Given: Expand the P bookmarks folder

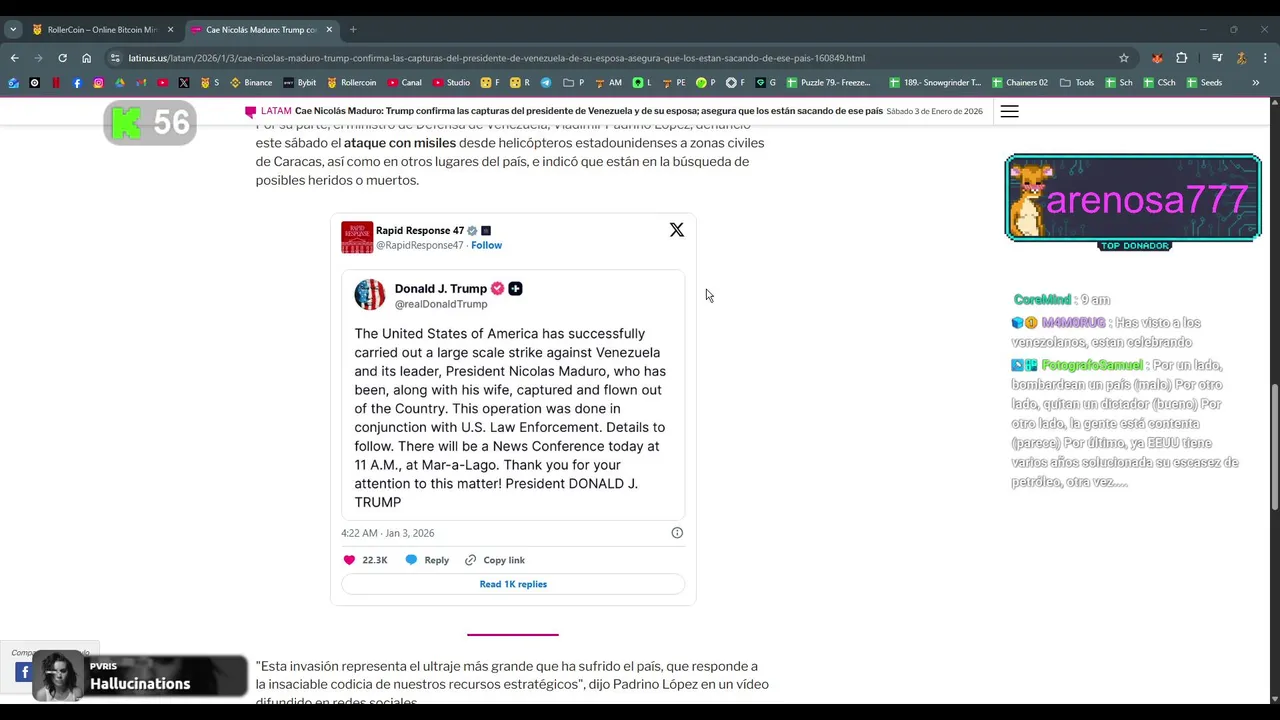Looking at the screenshot, I should pos(574,83).
